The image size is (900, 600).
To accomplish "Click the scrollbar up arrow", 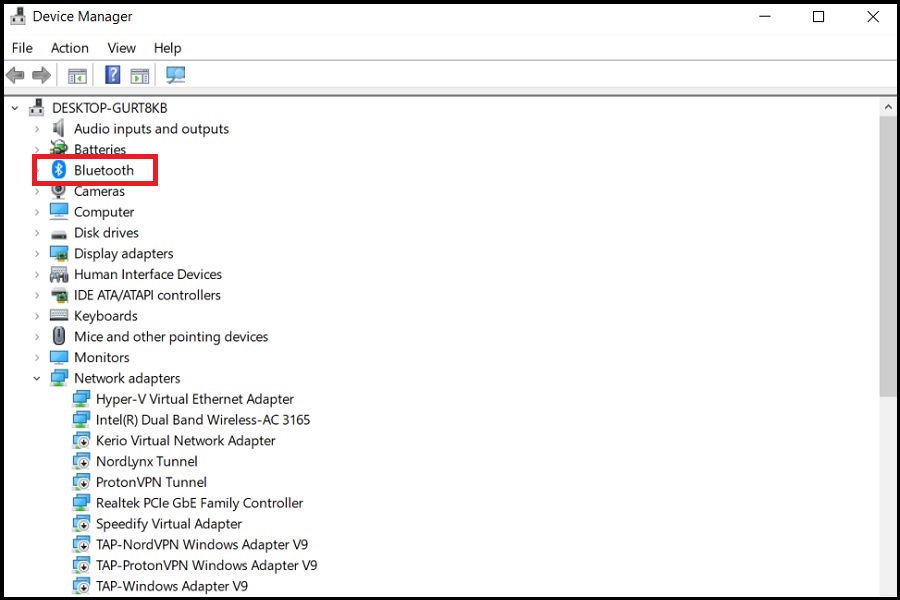I will (887, 107).
